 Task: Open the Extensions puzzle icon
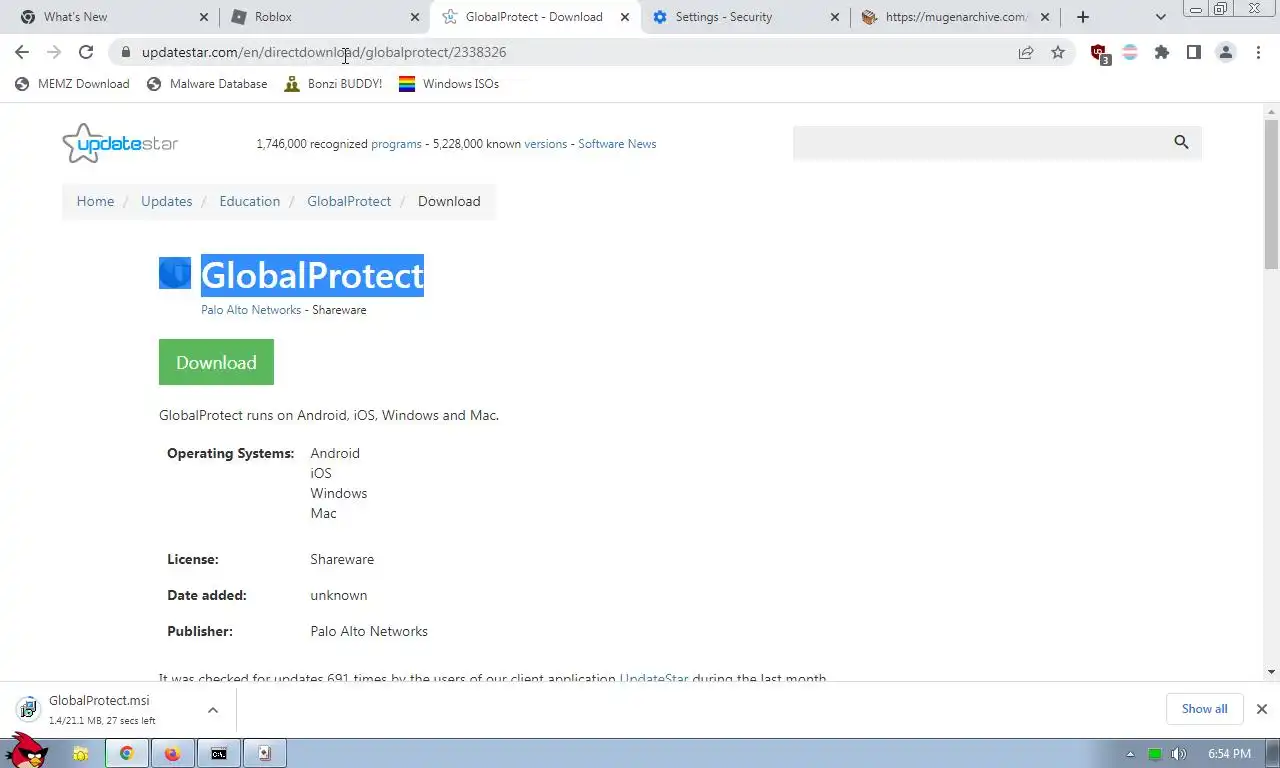coord(1162,52)
